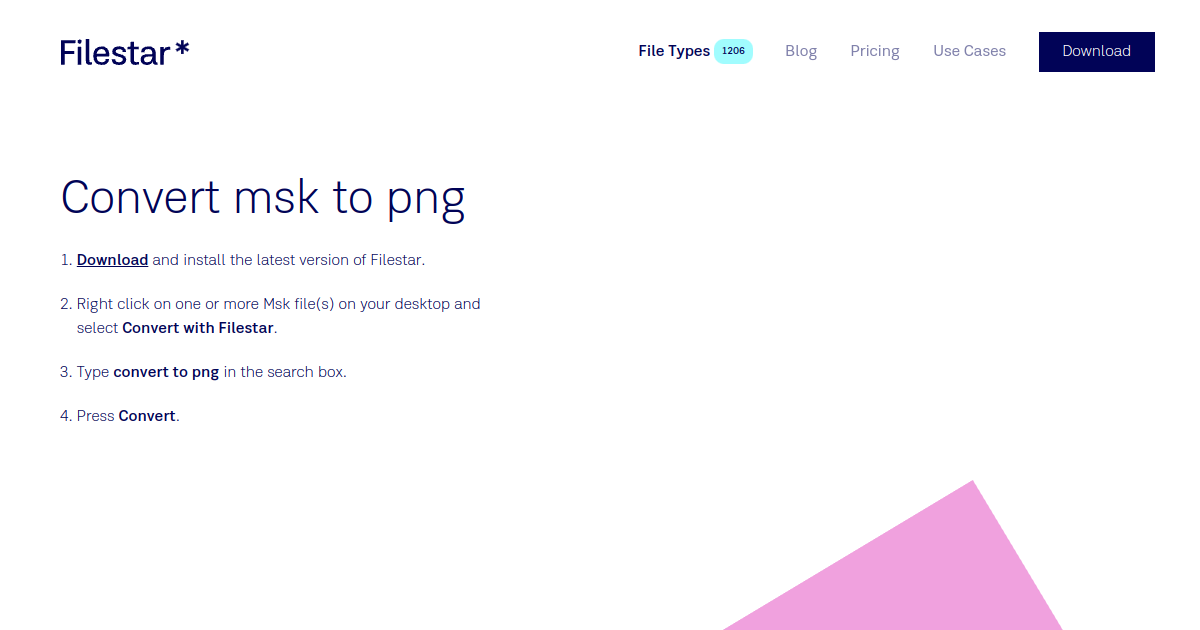Screen dimensions: 1200x630
Task: Click the underlined Download link in step 1
Action: pos(112,259)
